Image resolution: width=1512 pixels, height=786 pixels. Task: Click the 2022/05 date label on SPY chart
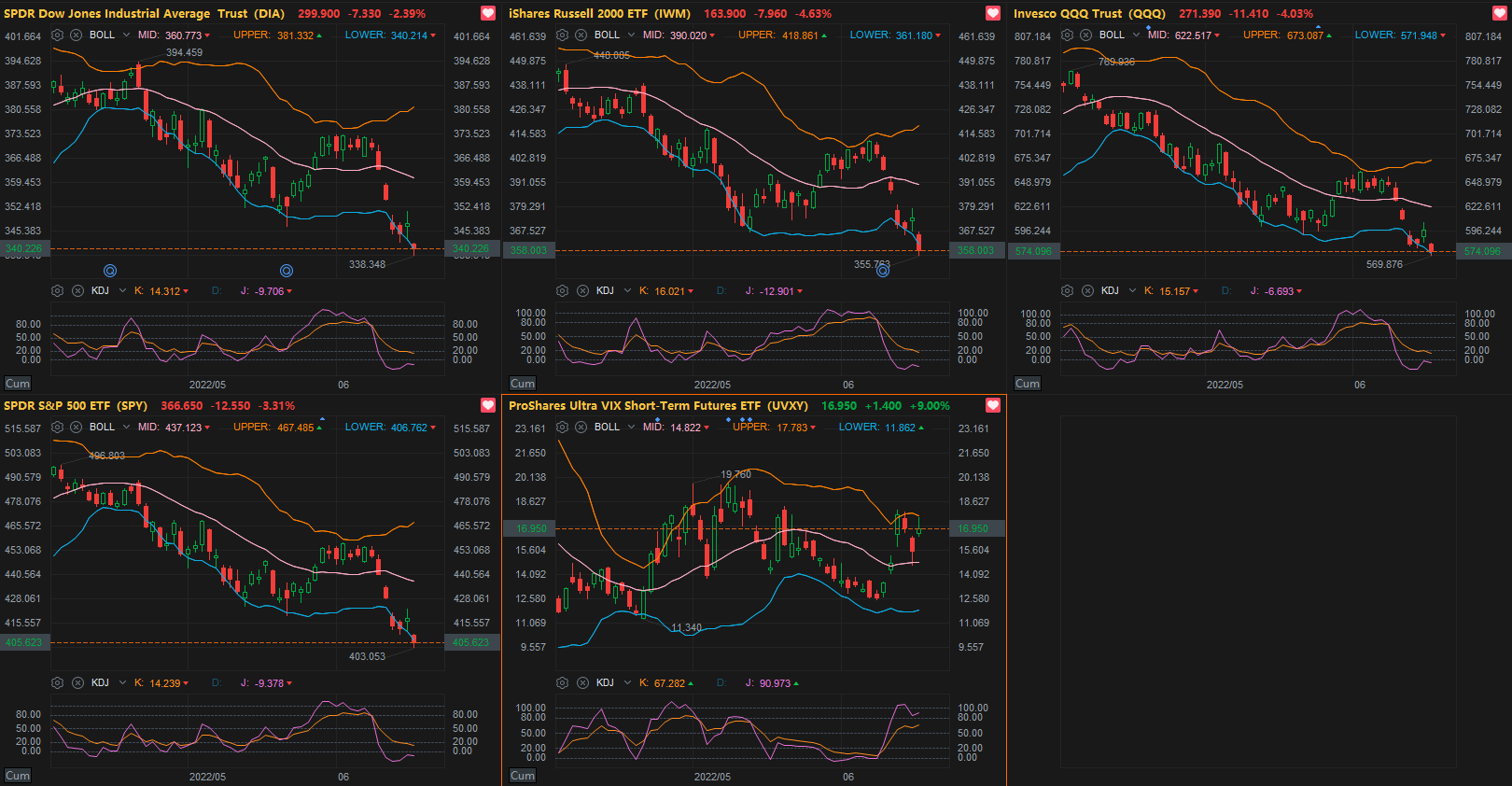click(207, 777)
